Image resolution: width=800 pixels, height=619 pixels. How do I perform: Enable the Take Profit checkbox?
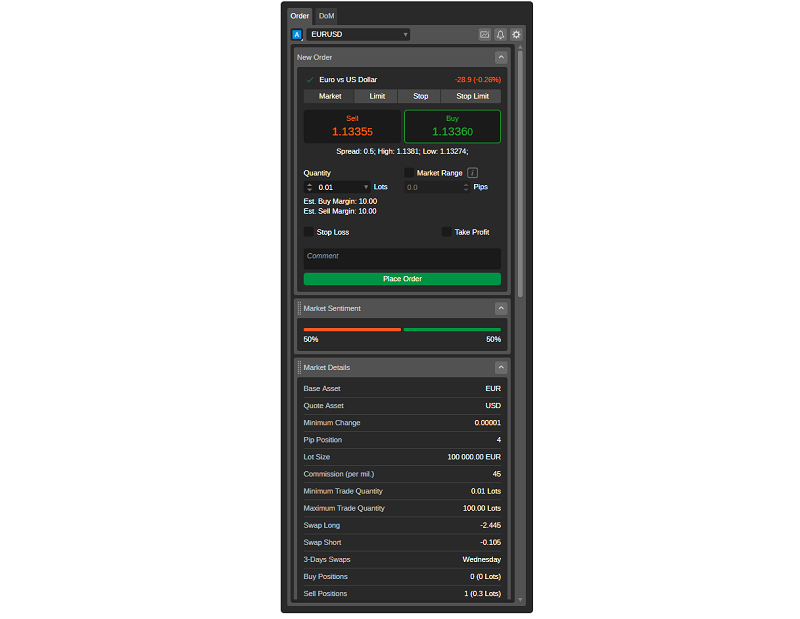[446, 232]
